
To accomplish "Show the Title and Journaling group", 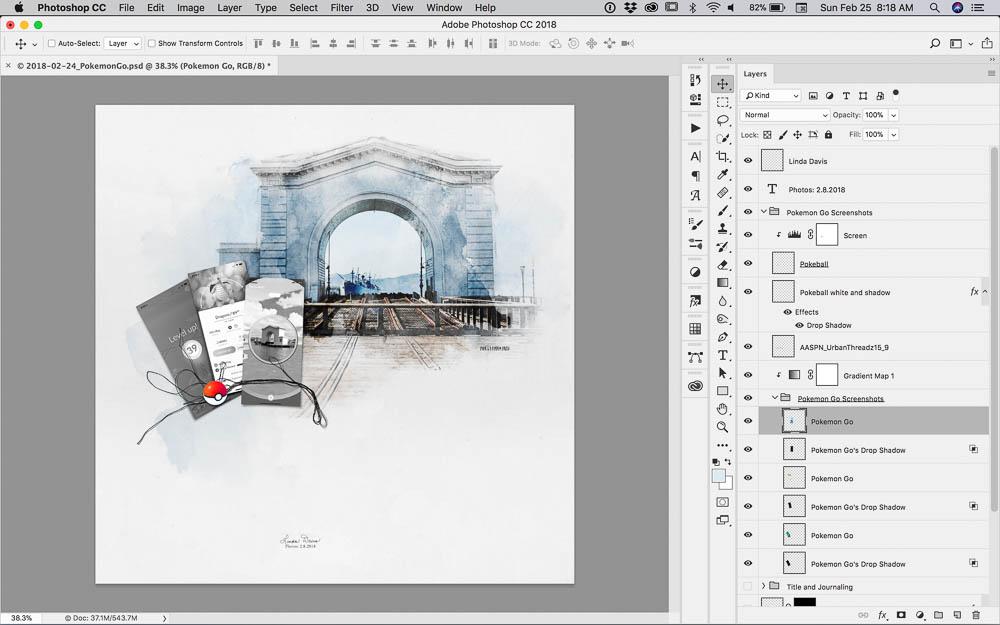I will pyautogui.click(x=748, y=586).
